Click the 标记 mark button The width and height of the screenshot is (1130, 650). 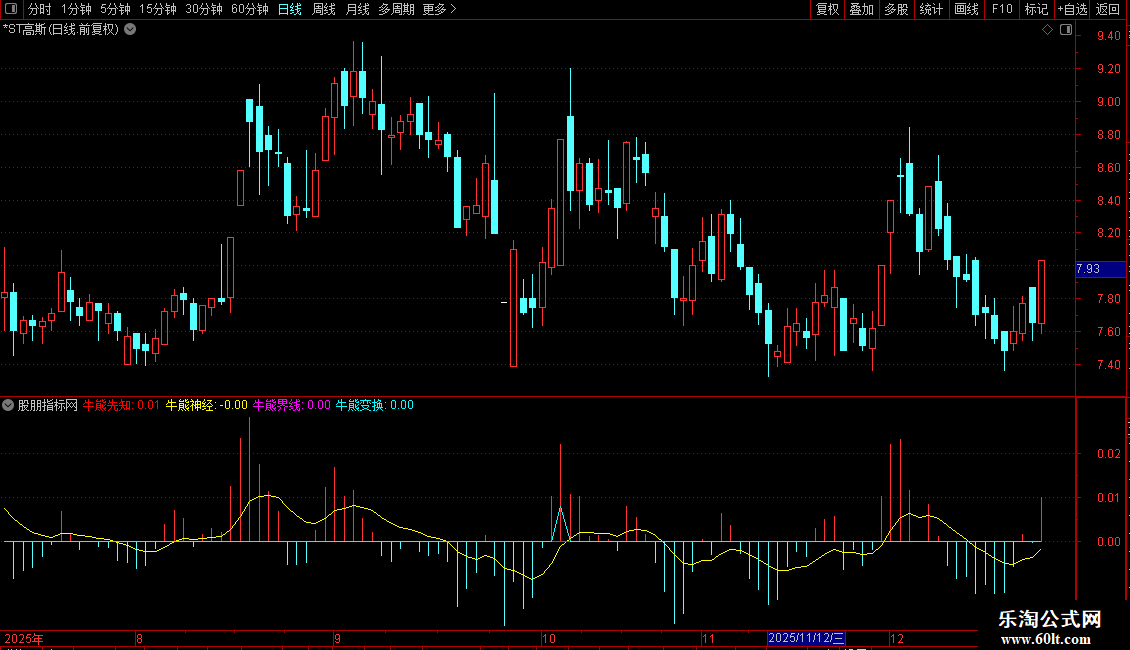1036,9
